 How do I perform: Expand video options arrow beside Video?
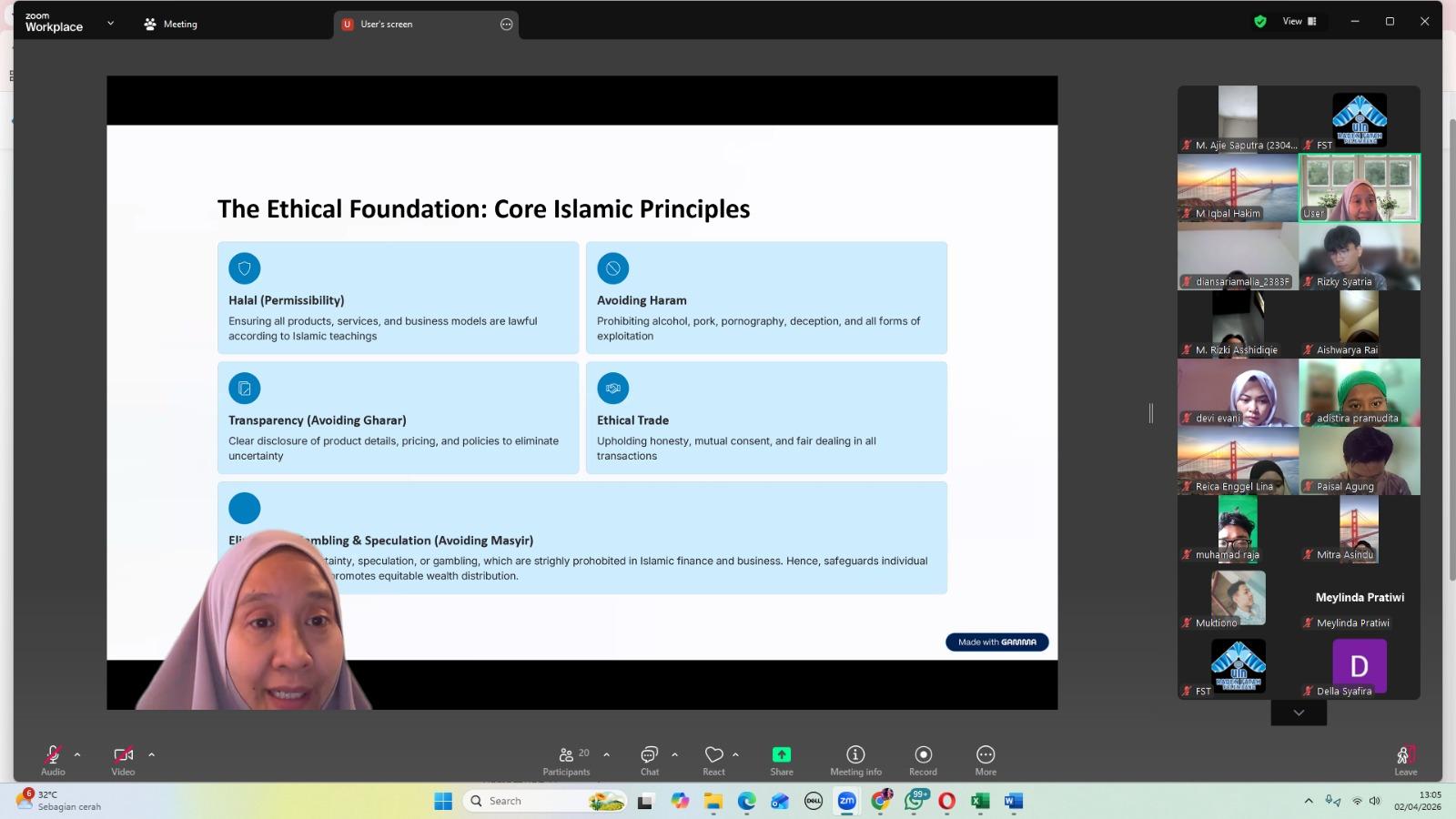pos(151,754)
